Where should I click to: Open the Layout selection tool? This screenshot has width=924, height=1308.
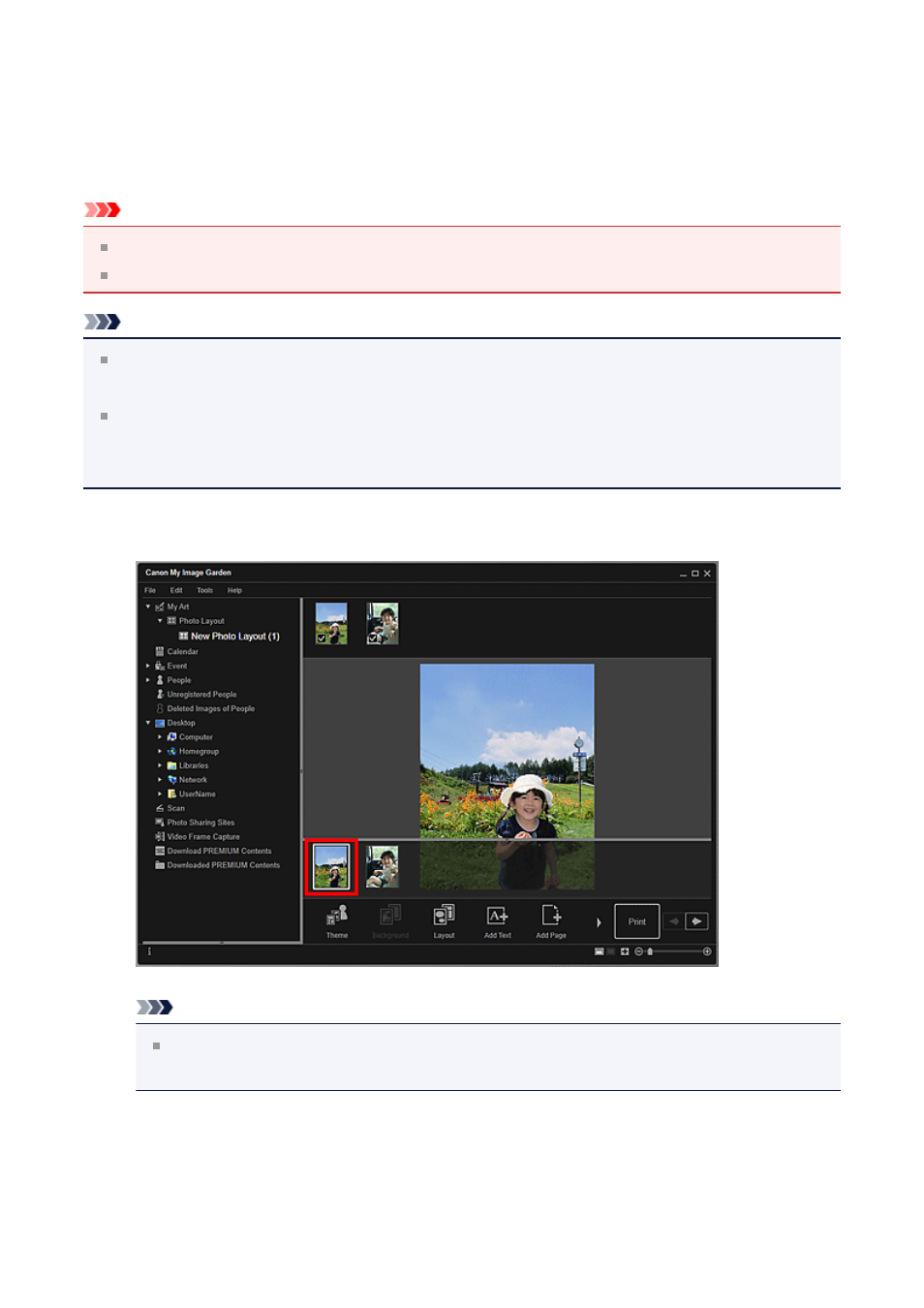point(444,921)
